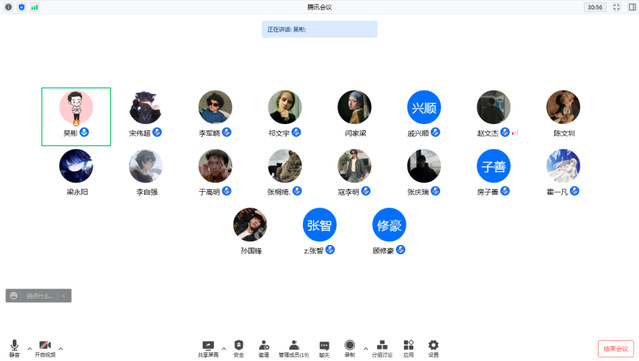Screen dimensions: 639x361
Task: Open the Security shield icon
Action: coord(238,349)
